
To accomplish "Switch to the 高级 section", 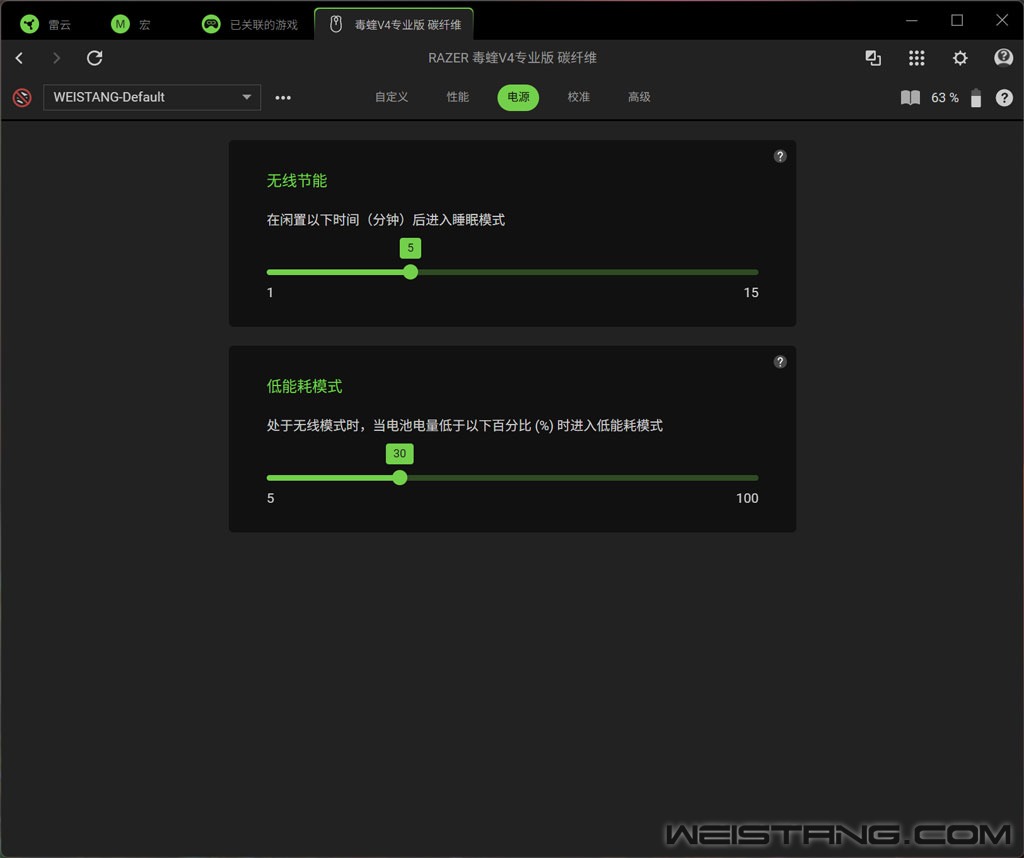I will 639,97.
